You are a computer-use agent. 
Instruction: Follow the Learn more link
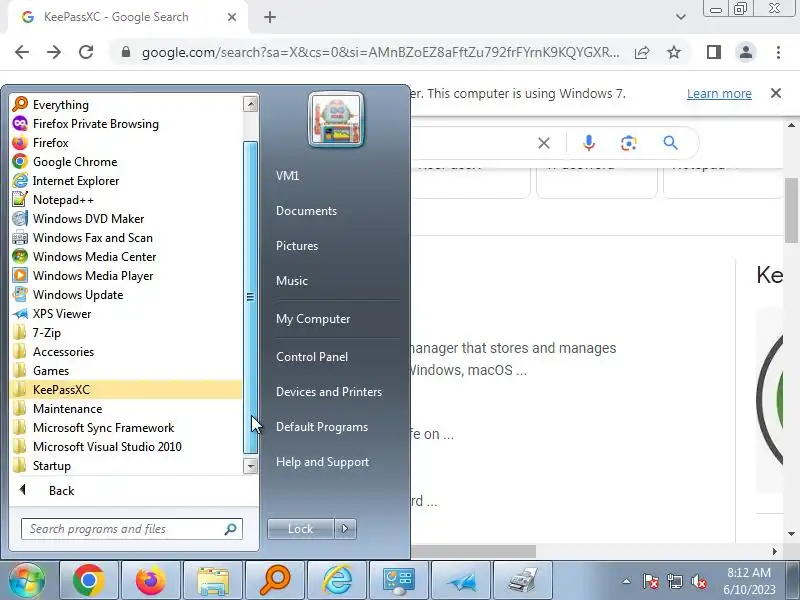coord(719,94)
